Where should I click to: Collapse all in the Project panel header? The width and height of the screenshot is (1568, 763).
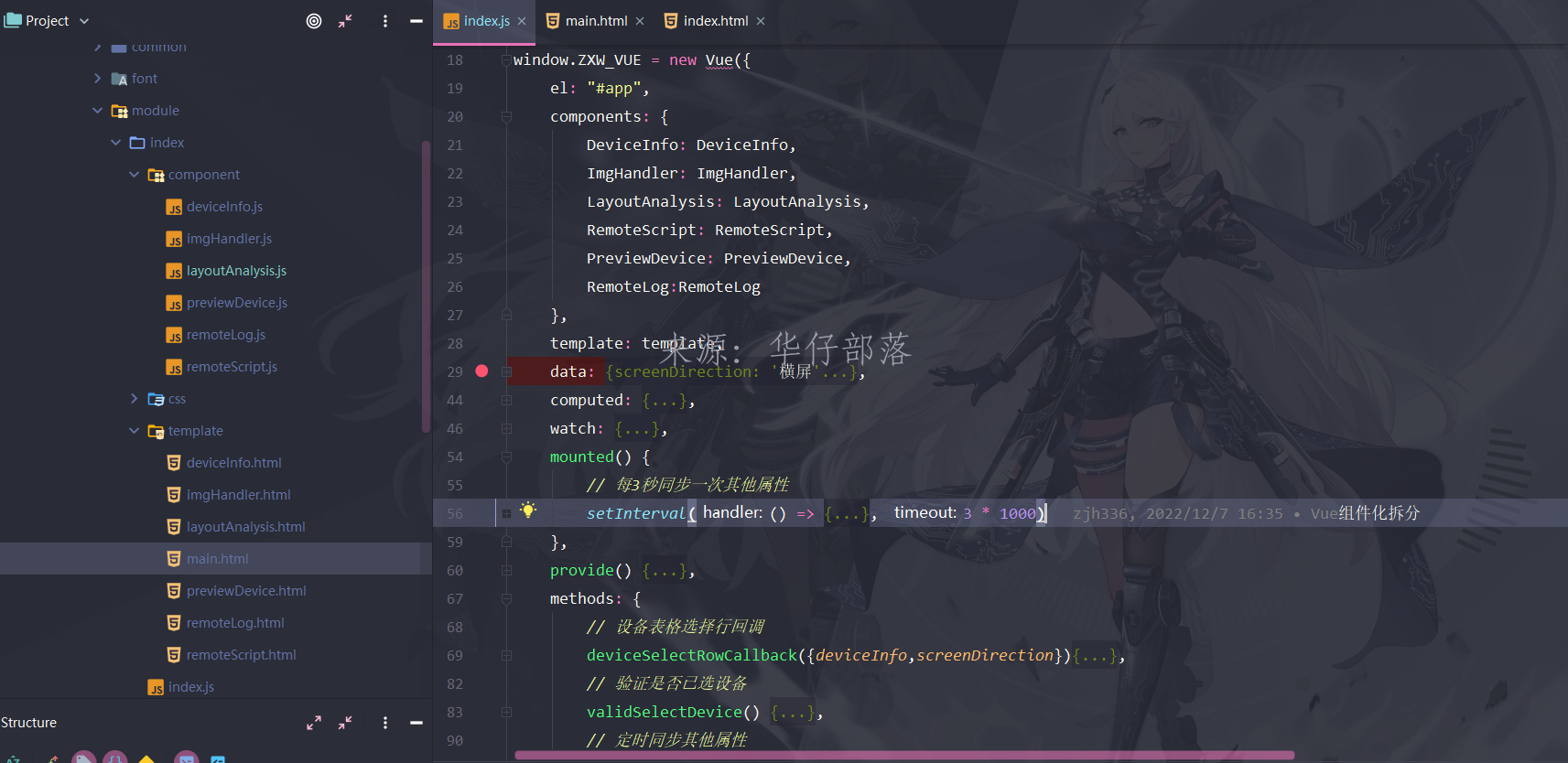pos(345,21)
